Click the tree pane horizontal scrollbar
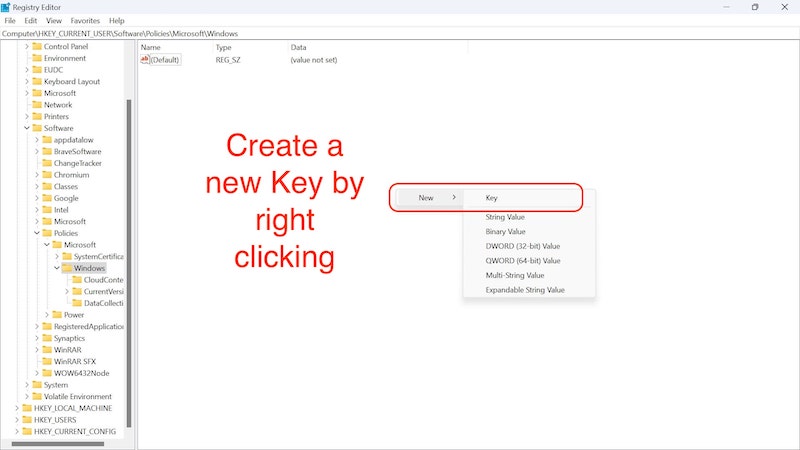800x450 pixels. tap(58, 444)
